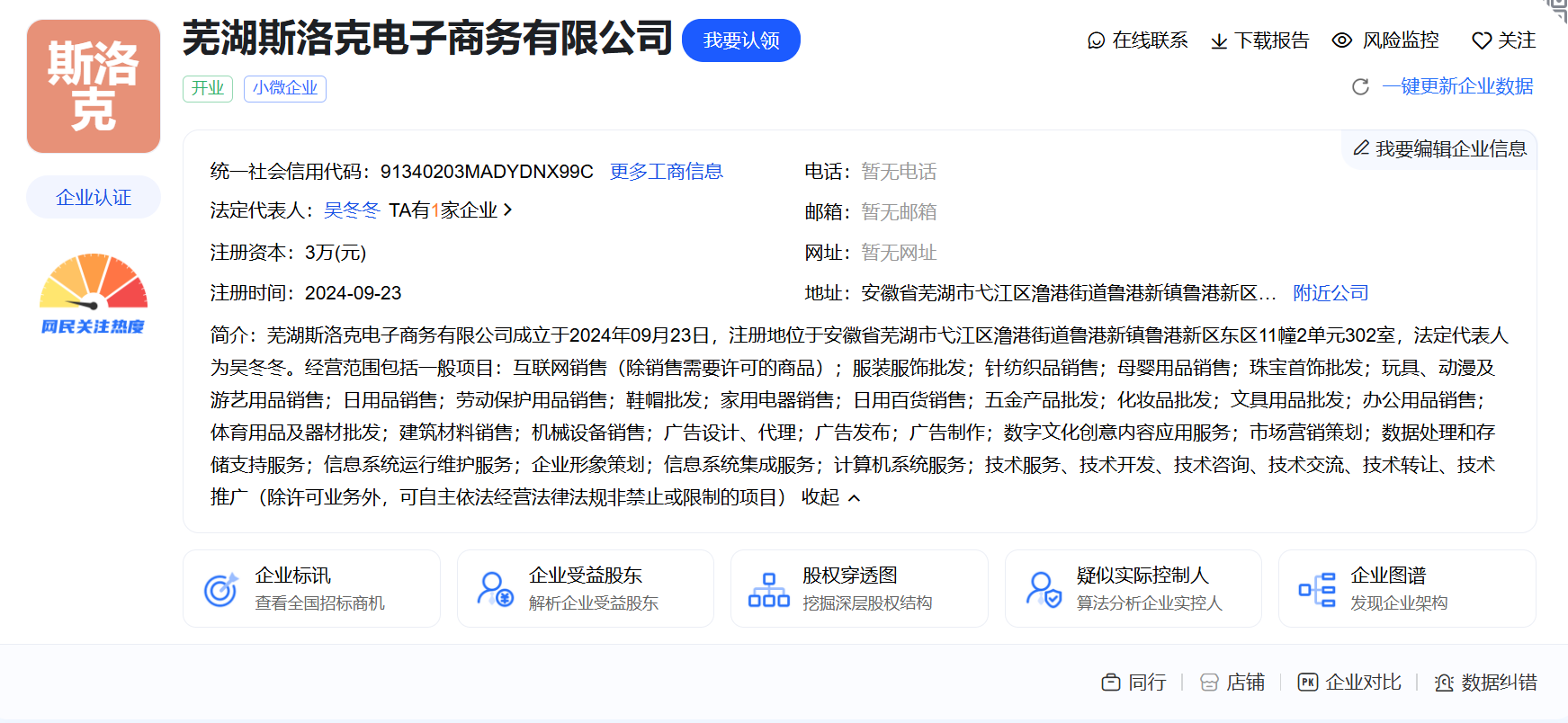This screenshot has width=1568, height=723.
Task: Open the 企业标讯 card title
Action: [x=293, y=575]
